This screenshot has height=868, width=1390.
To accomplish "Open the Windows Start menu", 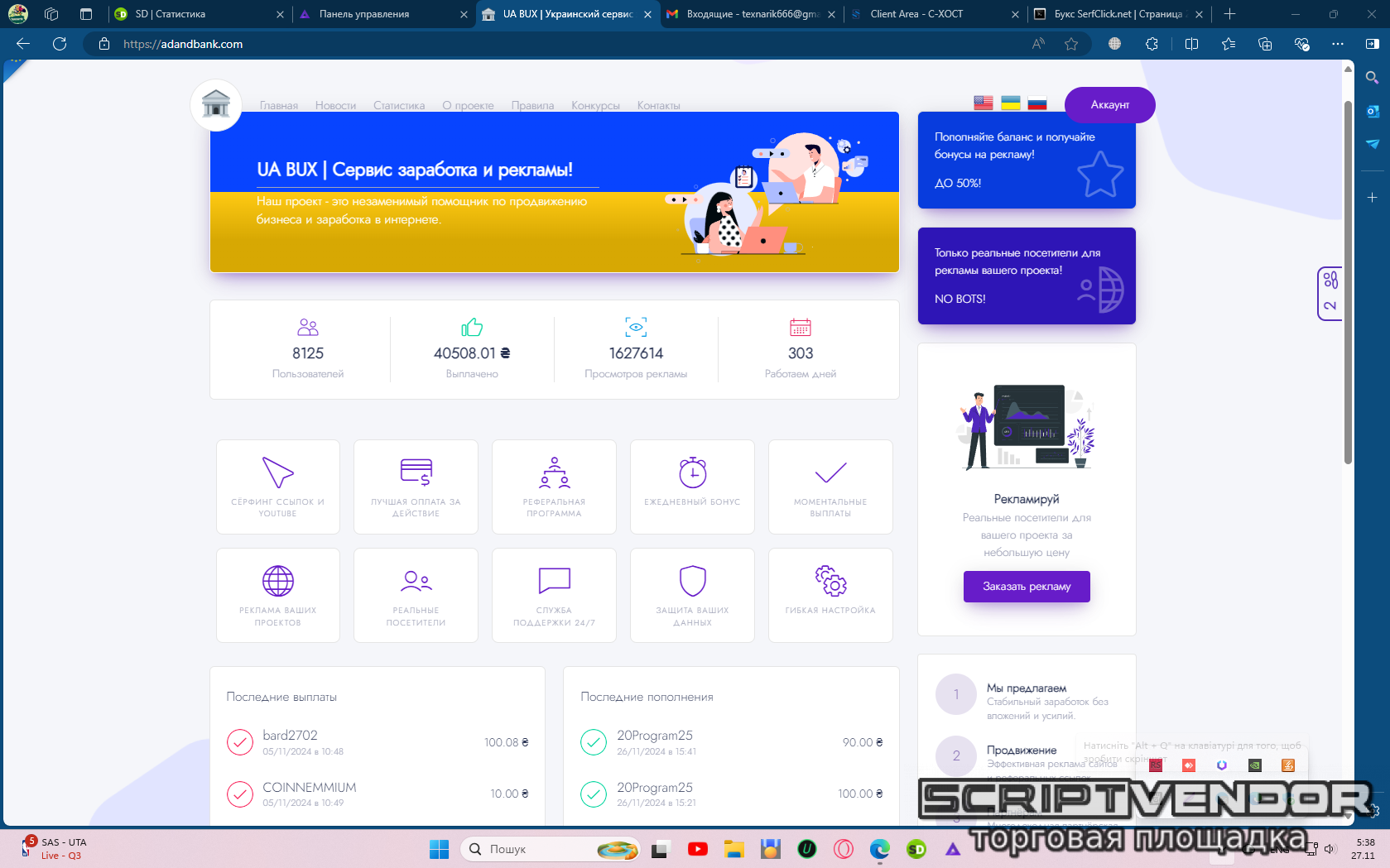I will [439, 849].
